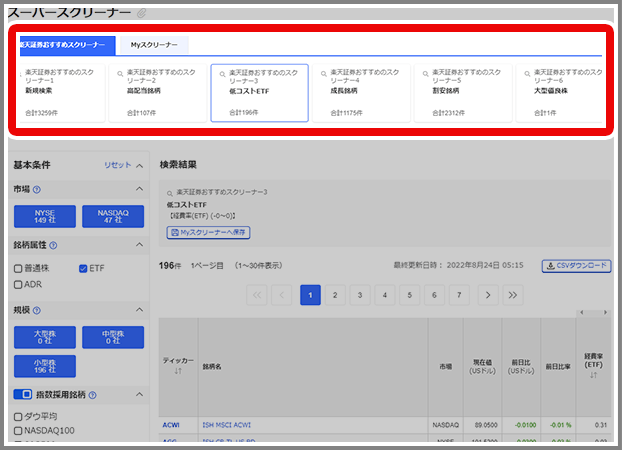The height and width of the screenshot is (450, 622).
Task: Collapse the 基本条件 section
Action: tap(139, 165)
